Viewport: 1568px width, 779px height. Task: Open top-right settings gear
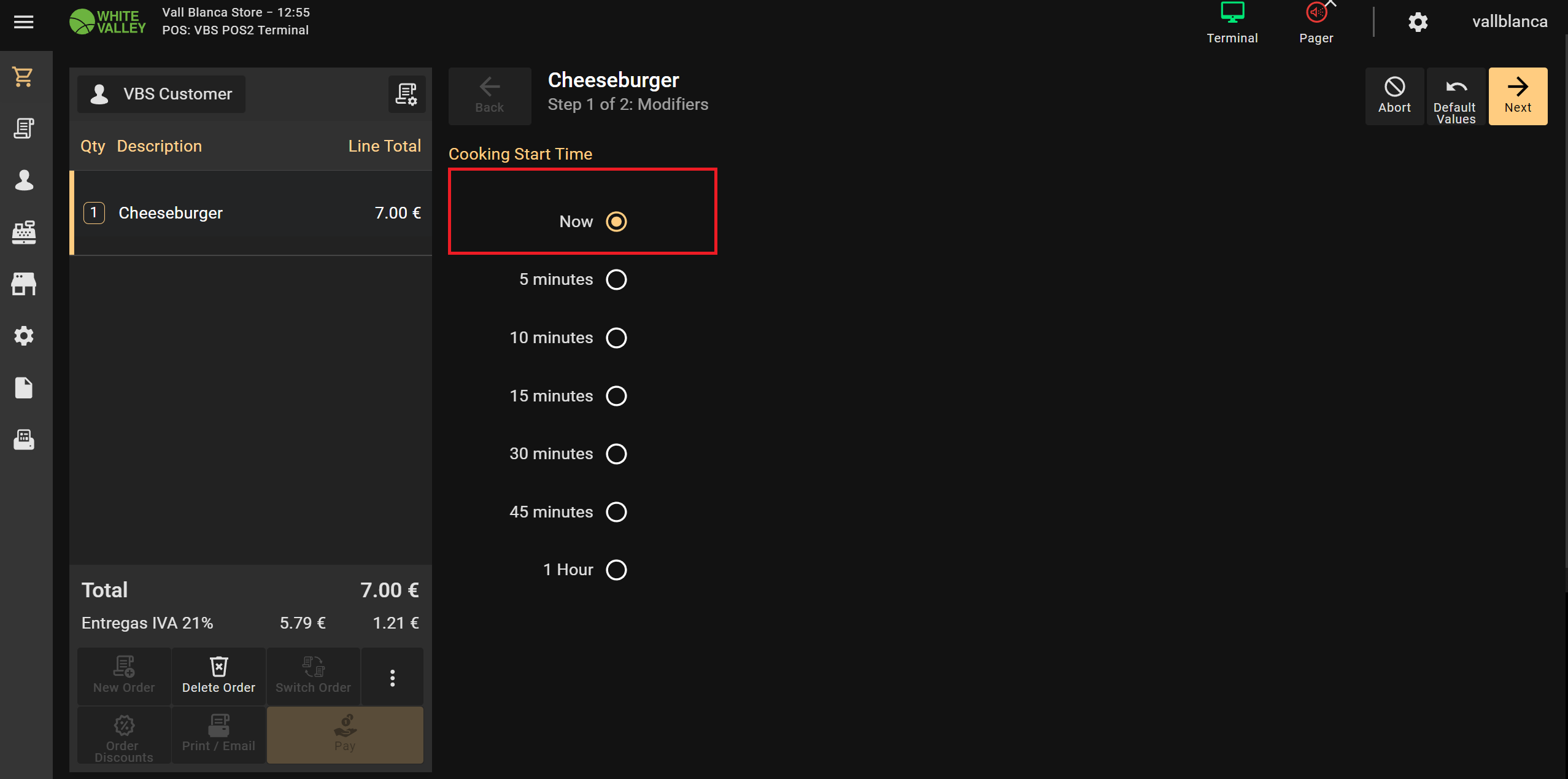(x=1418, y=22)
